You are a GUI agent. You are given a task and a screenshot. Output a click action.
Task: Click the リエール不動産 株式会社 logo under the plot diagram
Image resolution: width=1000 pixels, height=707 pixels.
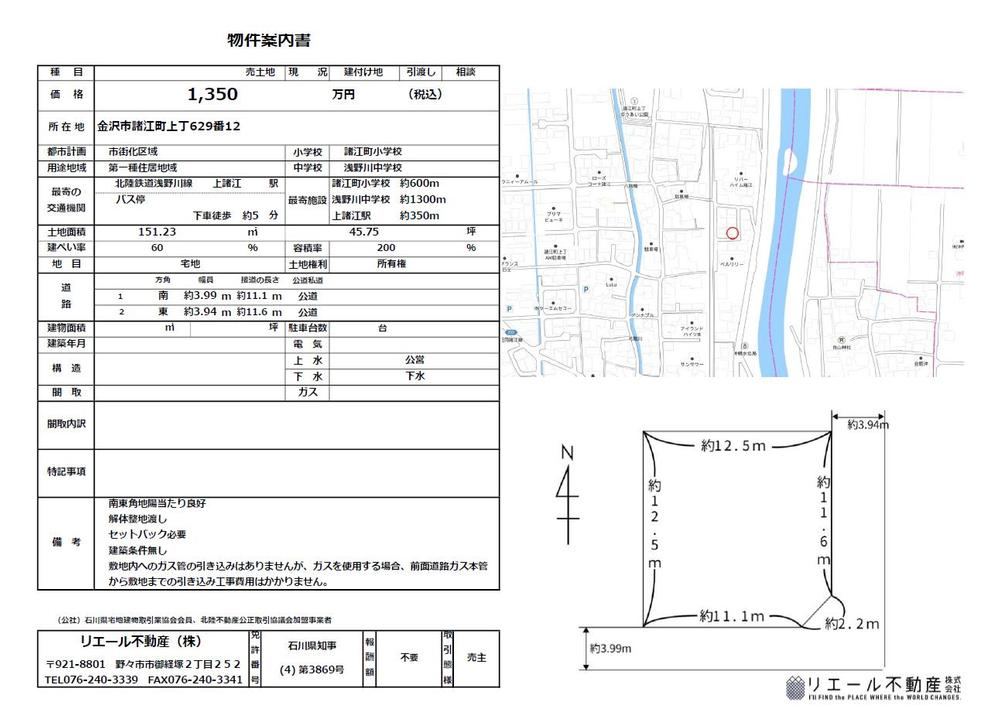pos(874,687)
